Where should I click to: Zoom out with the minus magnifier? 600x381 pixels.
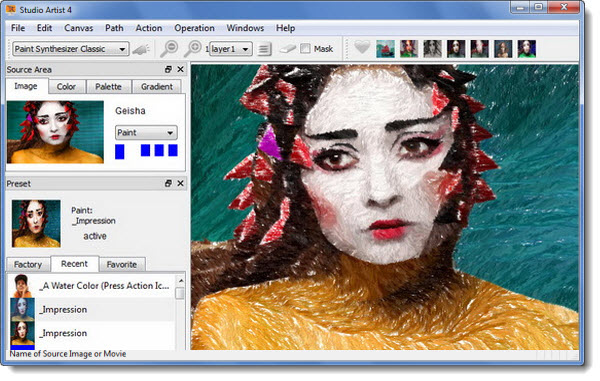169,49
